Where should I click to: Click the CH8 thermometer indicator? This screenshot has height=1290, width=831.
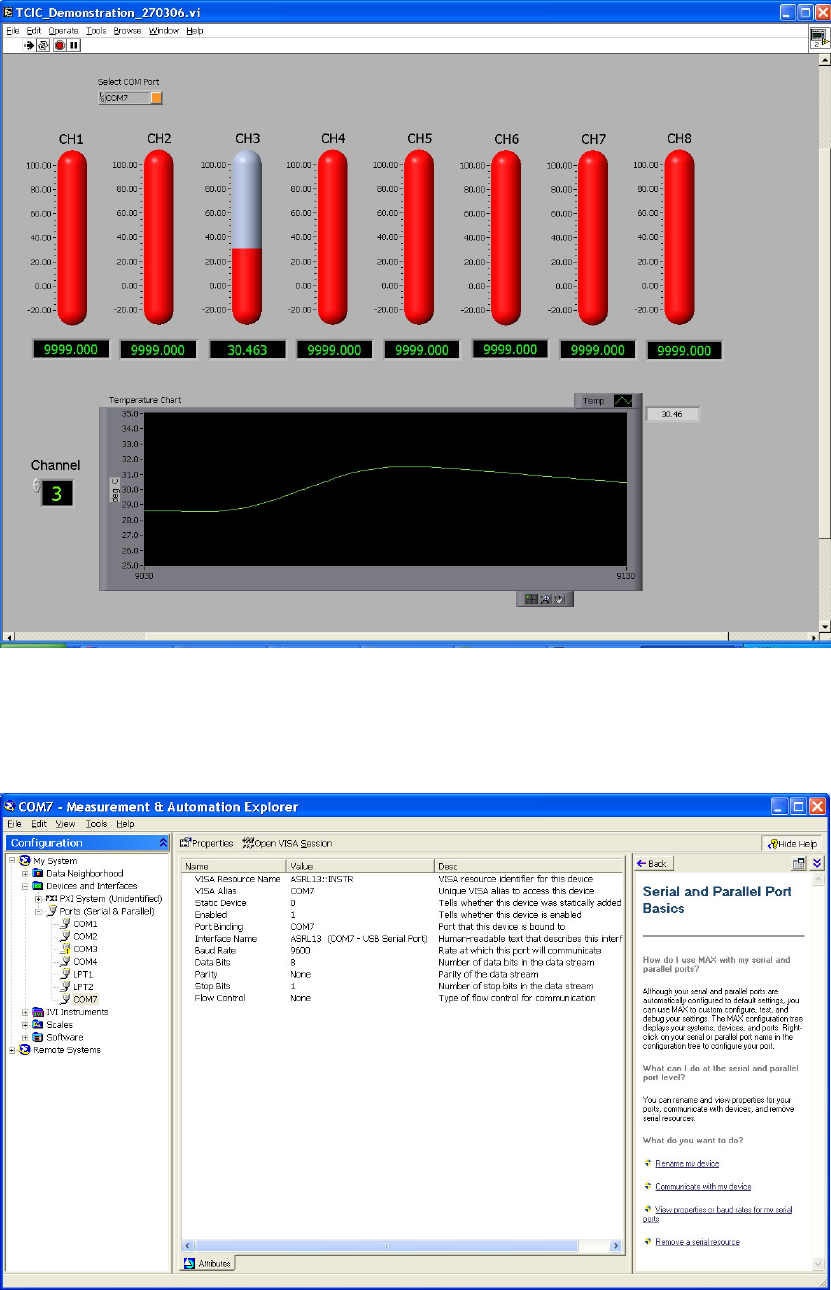pos(680,238)
